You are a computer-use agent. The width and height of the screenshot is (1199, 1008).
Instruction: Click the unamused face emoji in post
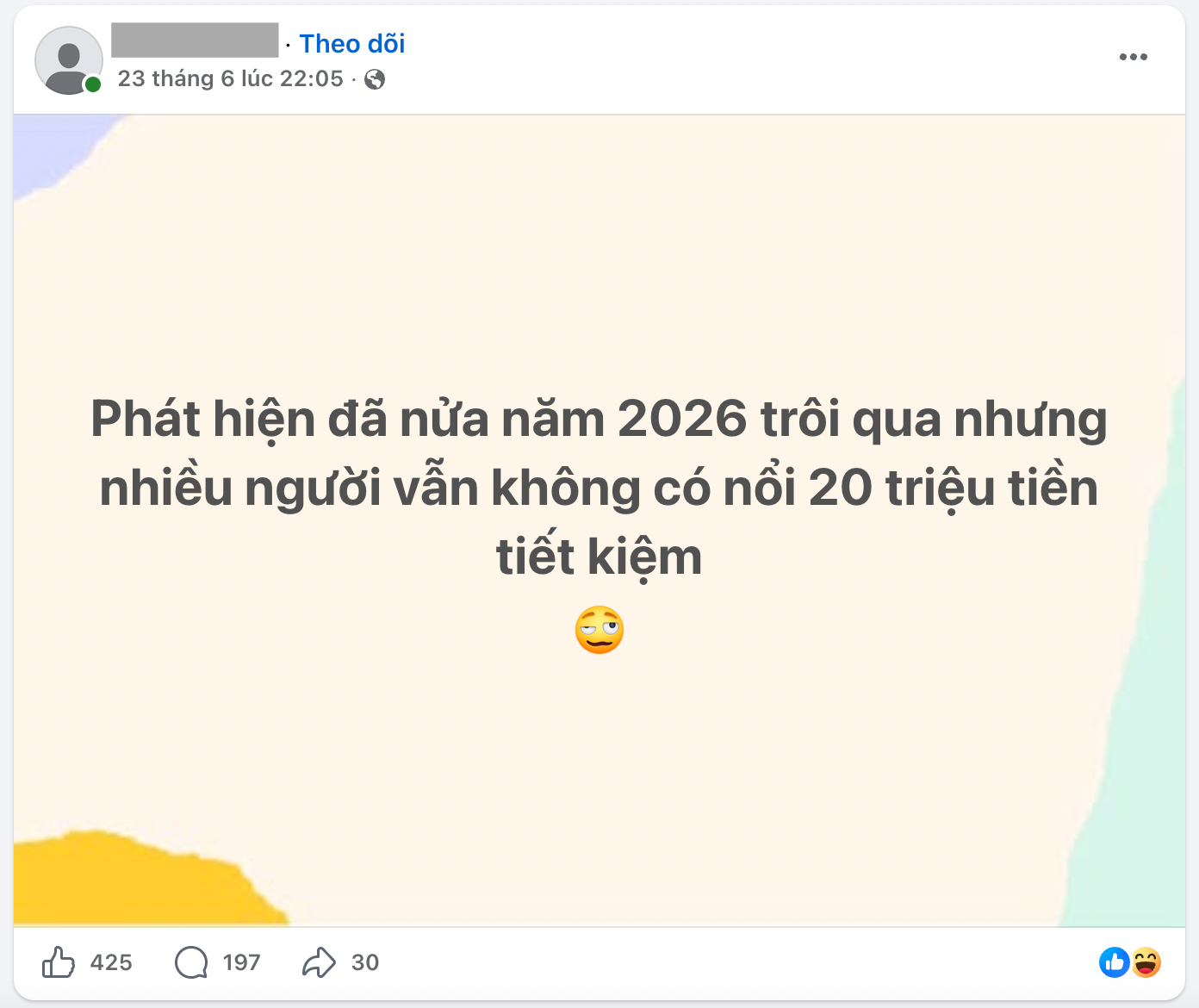(599, 631)
